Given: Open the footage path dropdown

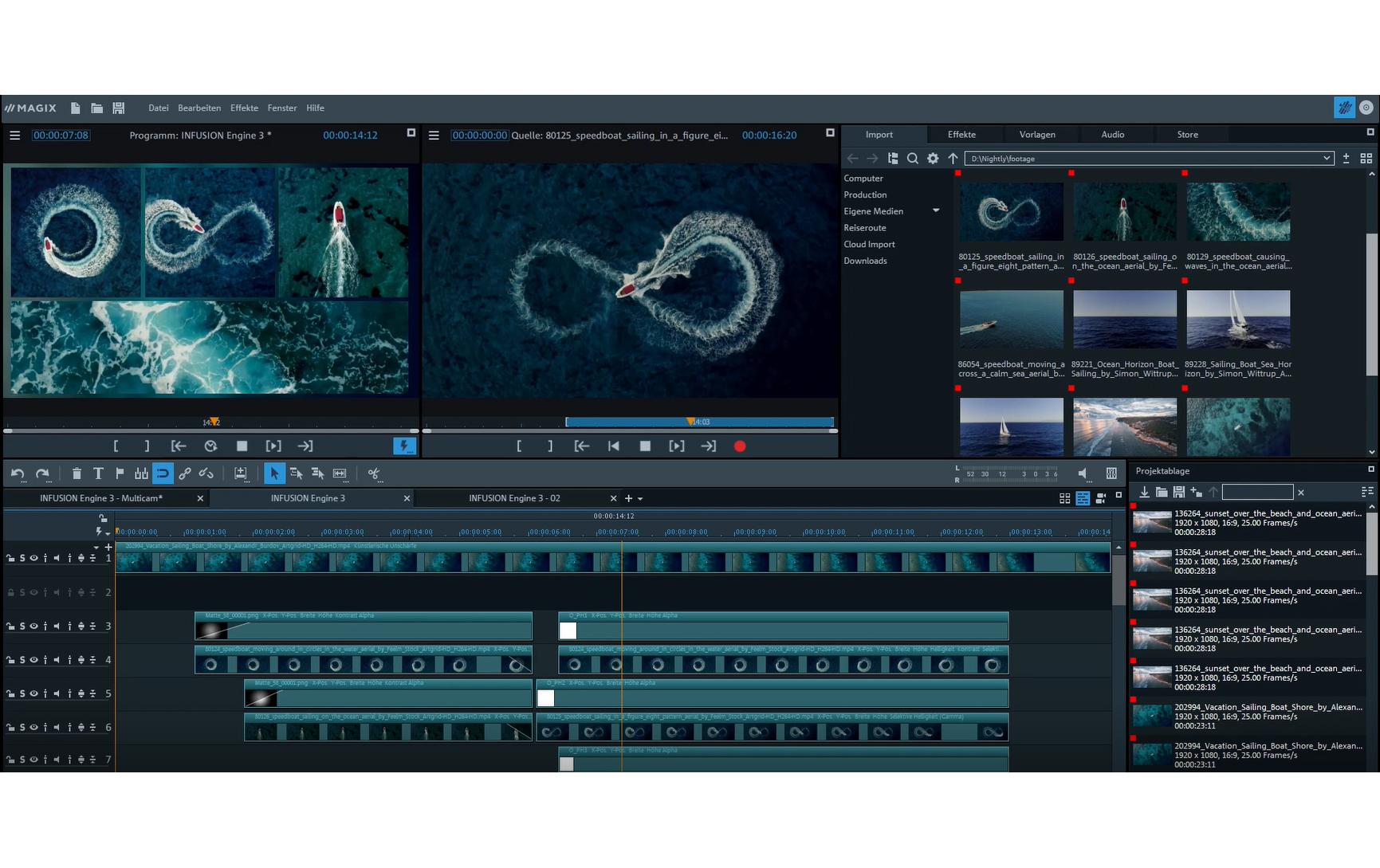Looking at the screenshot, I should (x=1326, y=159).
